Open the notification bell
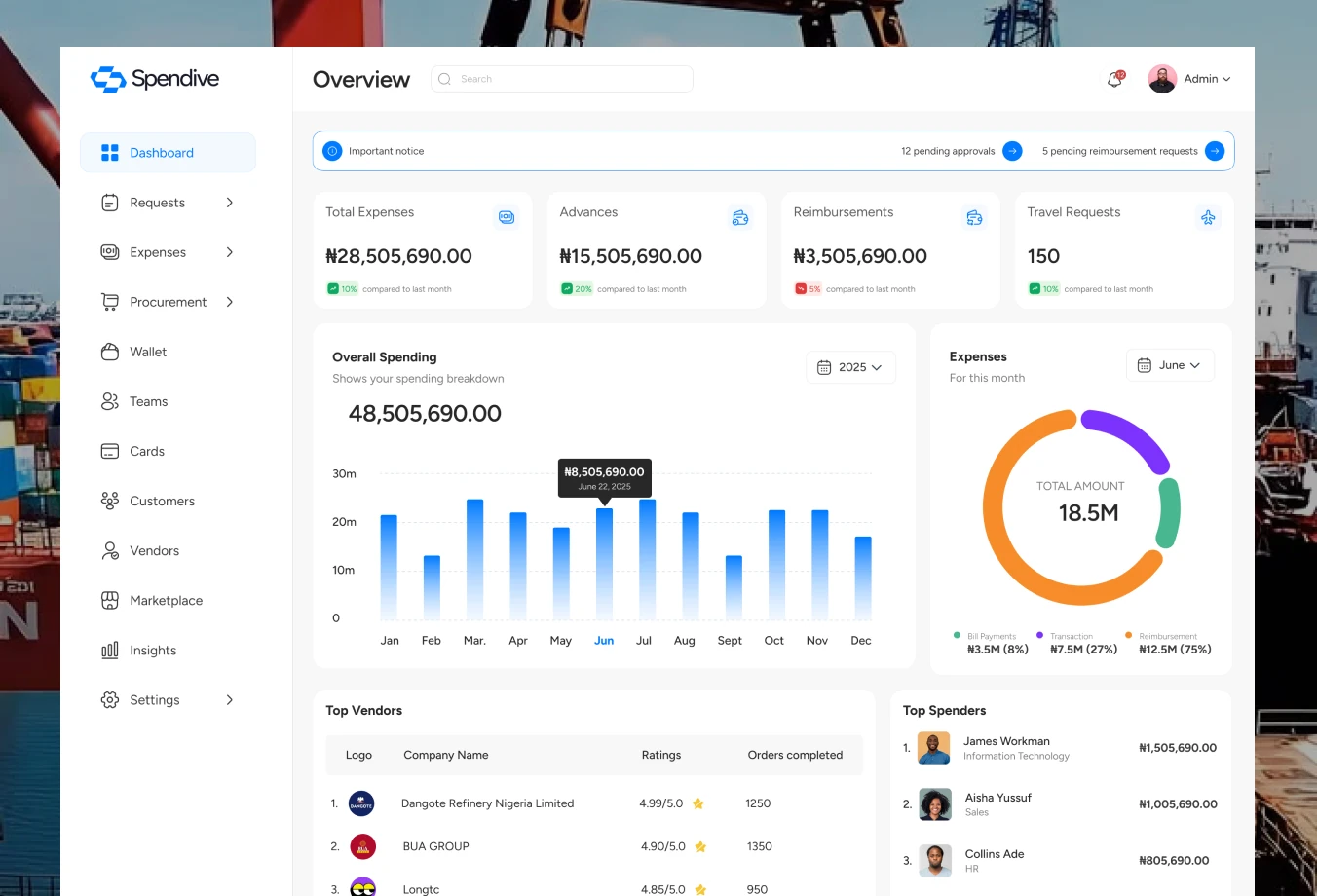This screenshot has width=1317, height=896. pyautogui.click(x=1115, y=79)
